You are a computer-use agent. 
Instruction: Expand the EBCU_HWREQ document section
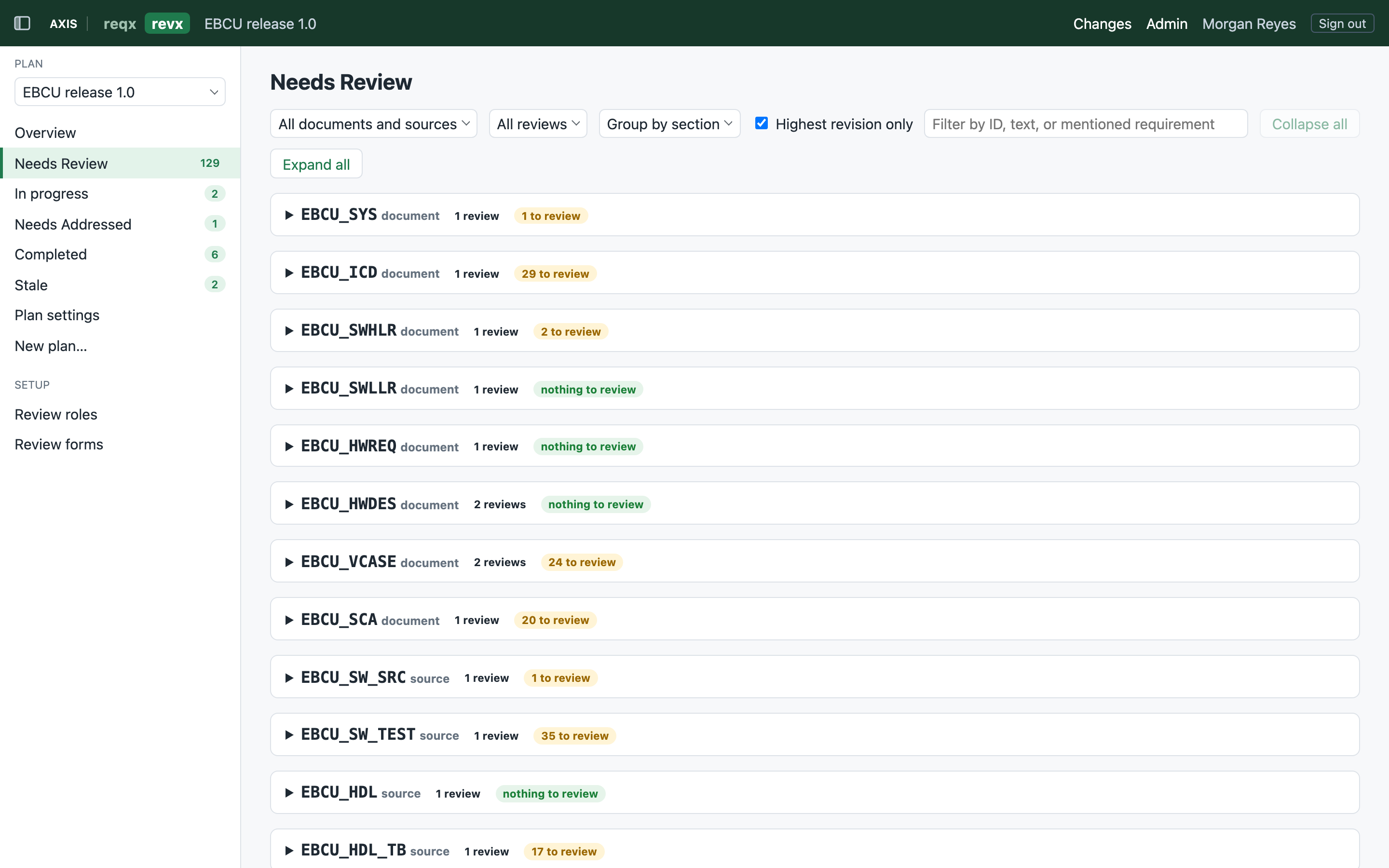(815, 446)
